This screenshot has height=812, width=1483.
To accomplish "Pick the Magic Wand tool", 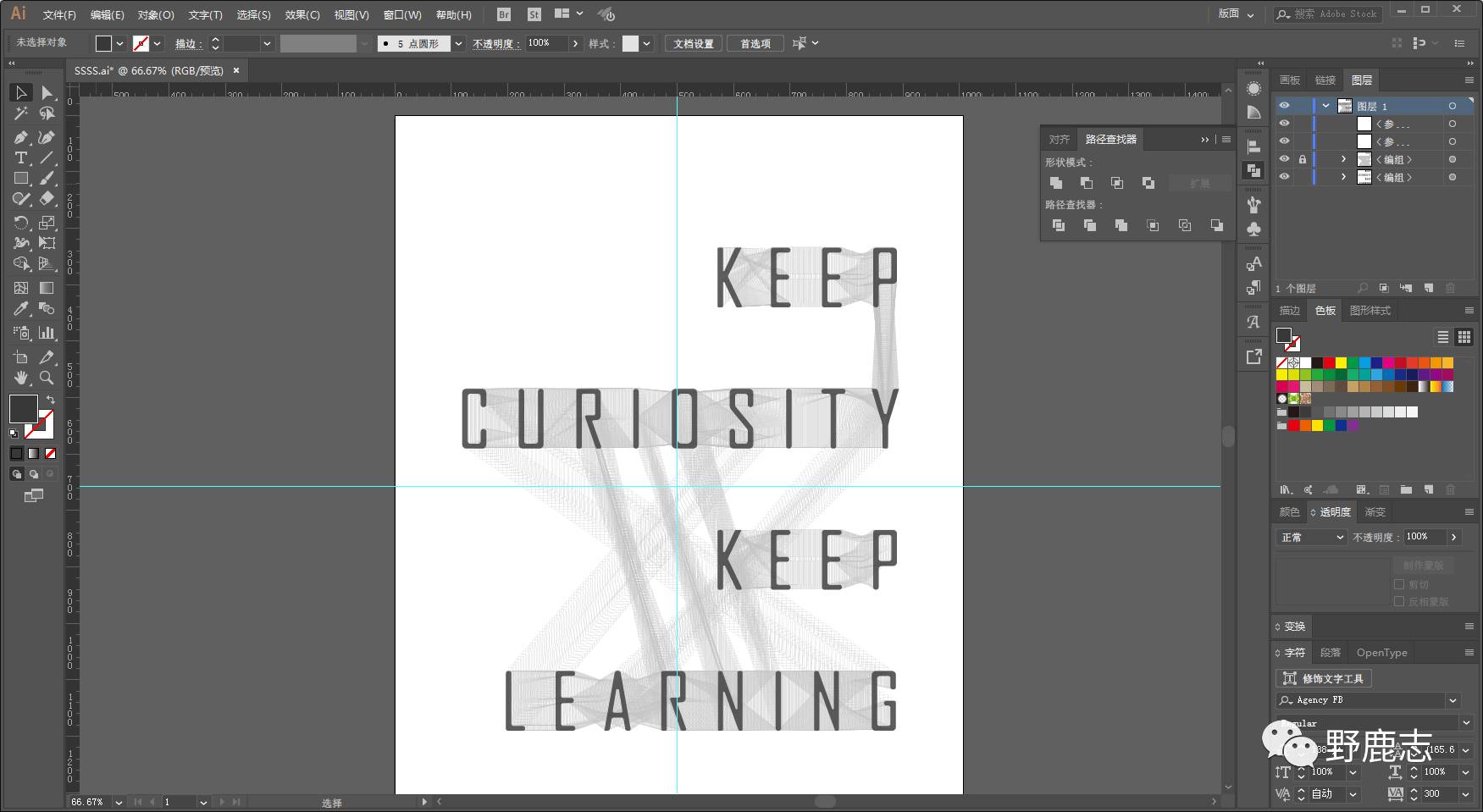I will pos(21,114).
